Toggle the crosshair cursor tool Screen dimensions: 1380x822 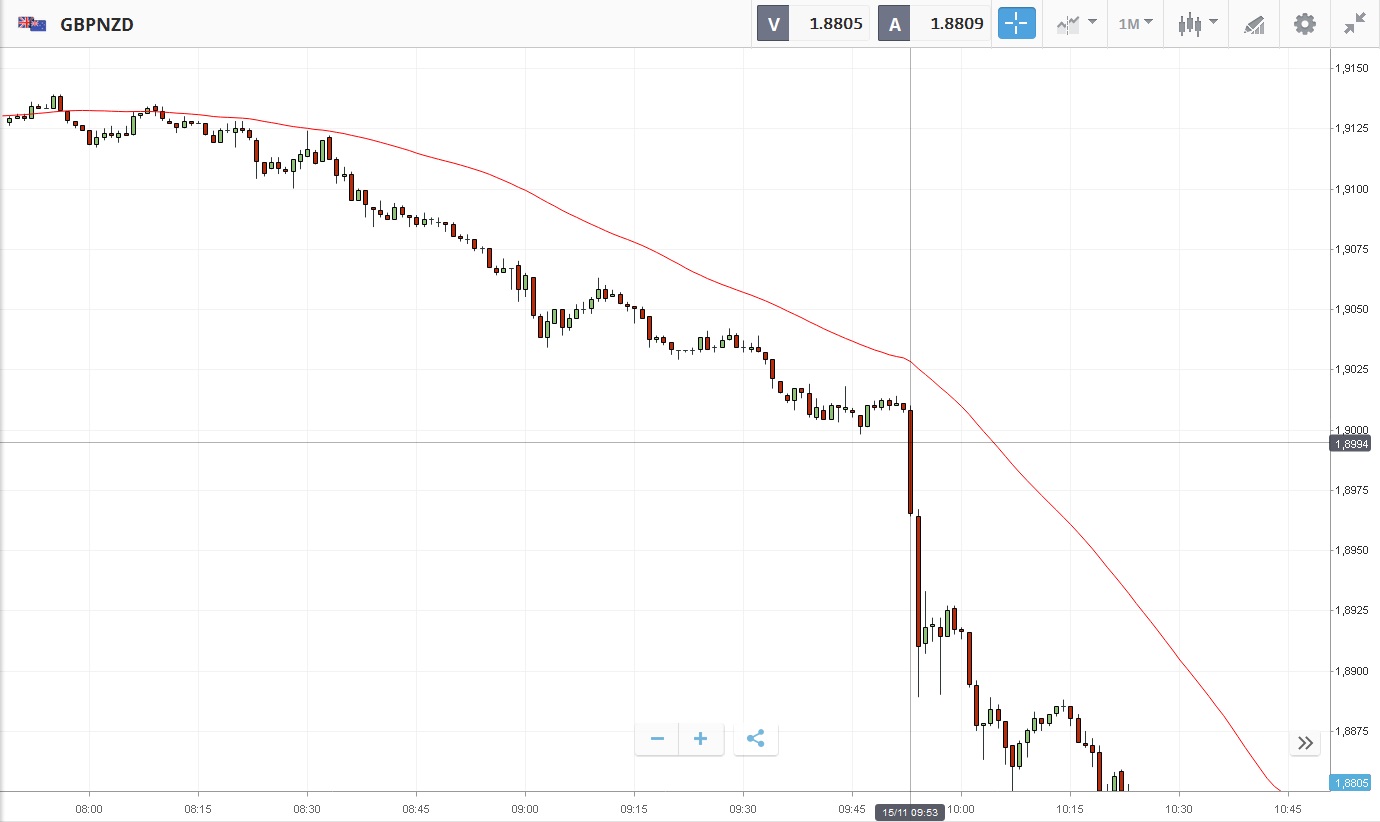pos(1016,24)
